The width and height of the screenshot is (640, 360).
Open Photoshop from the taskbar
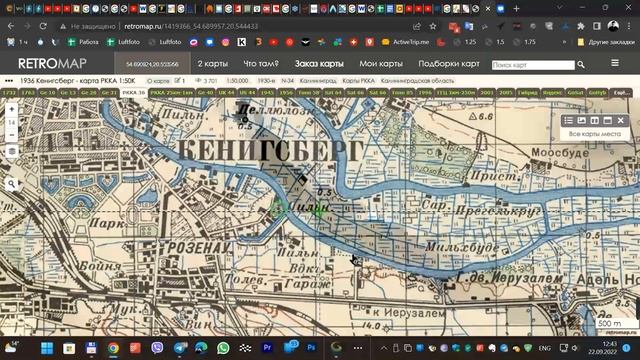(311, 348)
